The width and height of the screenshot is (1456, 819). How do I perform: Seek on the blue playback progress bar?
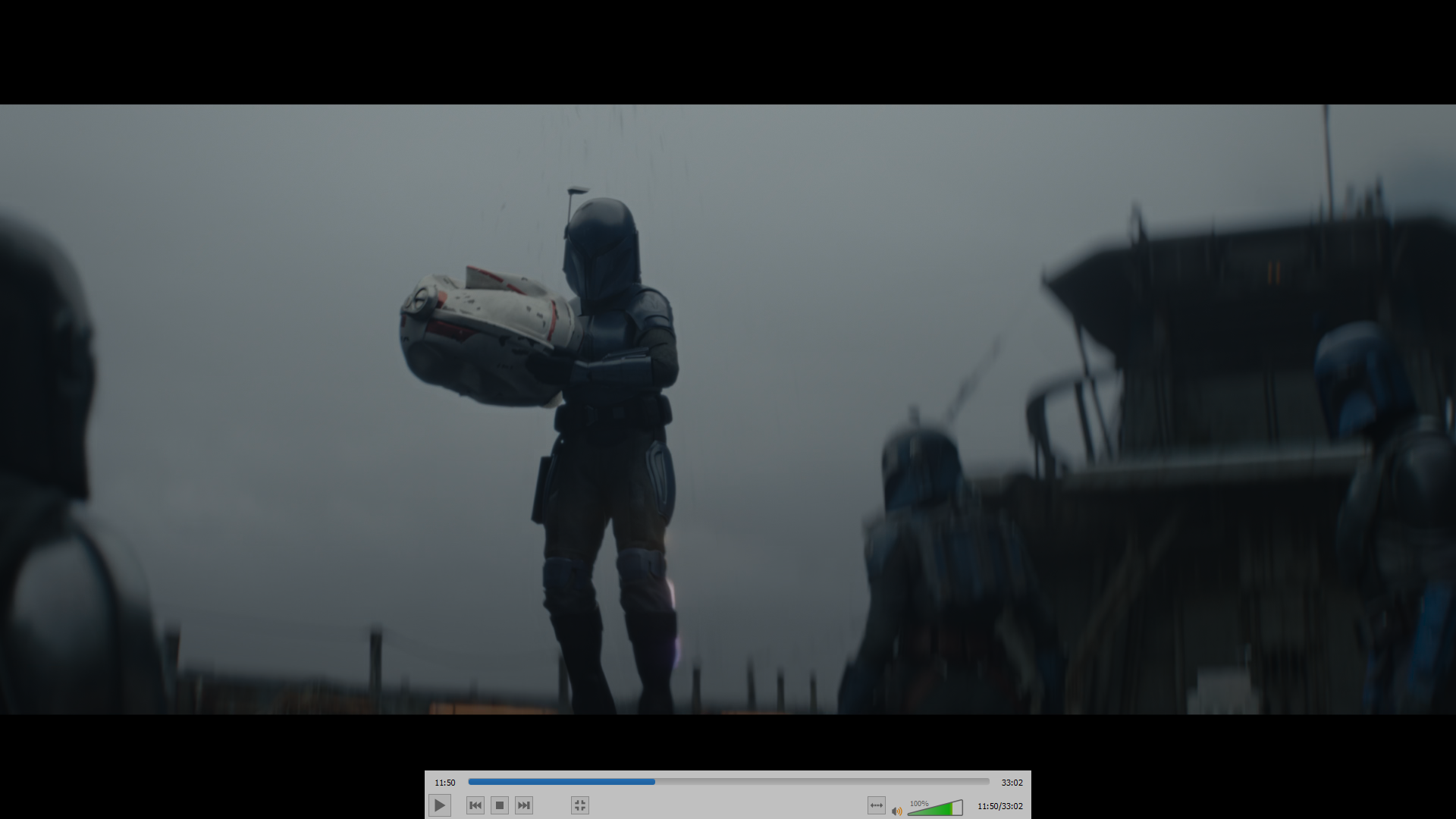(x=729, y=782)
